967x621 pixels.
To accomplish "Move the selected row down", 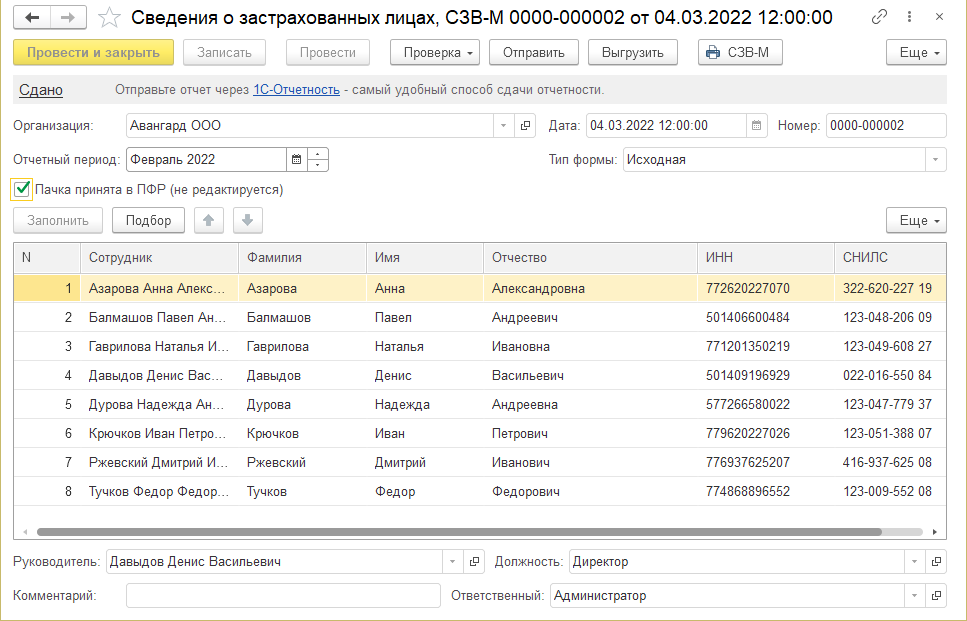I will [x=248, y=220].
